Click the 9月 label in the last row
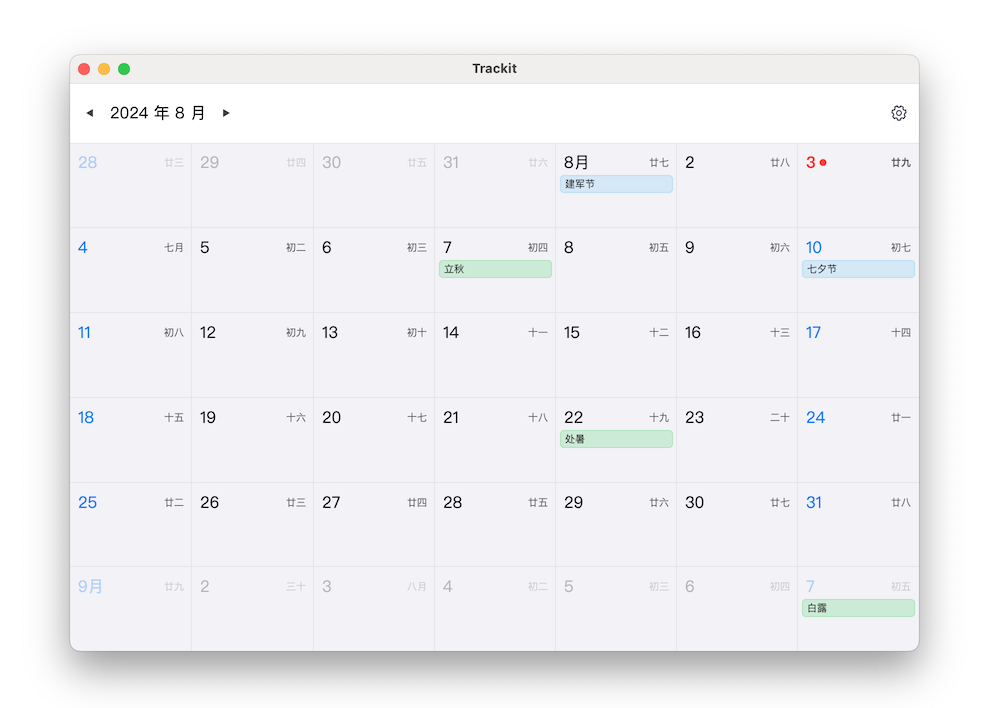The width and height of the screenshot is (1004, 708). [x=89, y=587]
